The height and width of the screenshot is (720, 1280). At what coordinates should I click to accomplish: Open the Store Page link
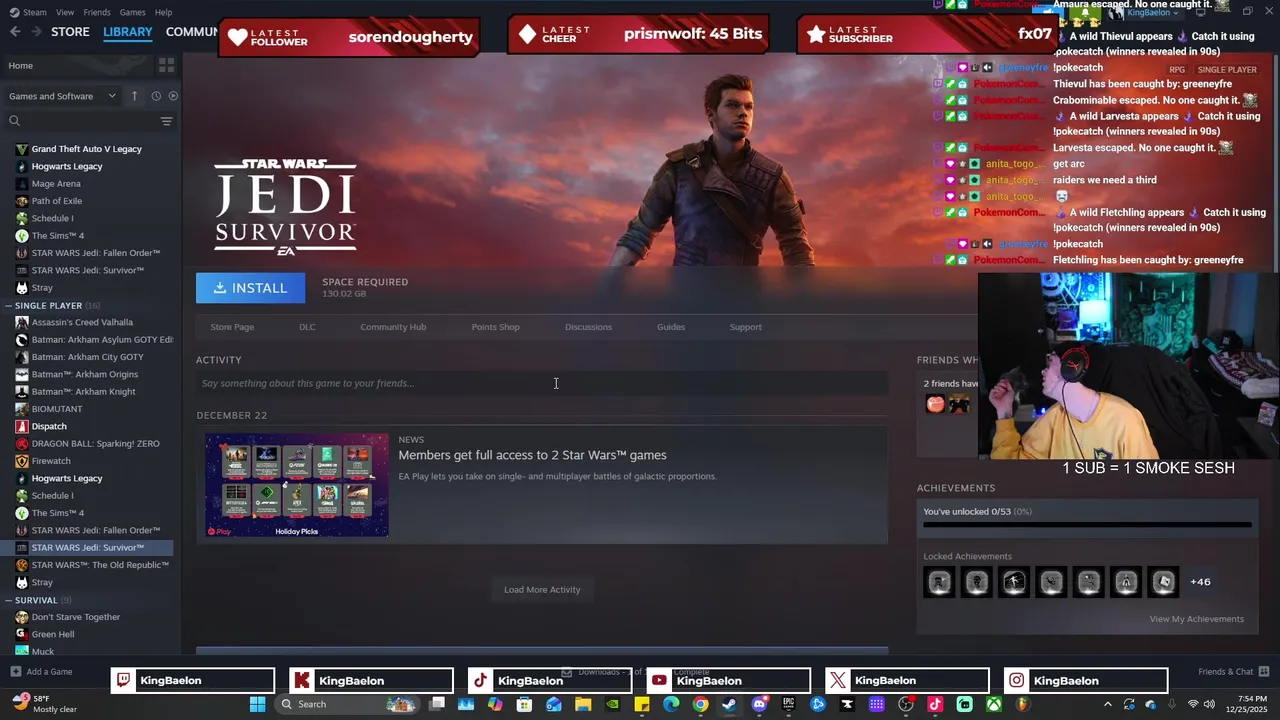[x=232, y=327]
